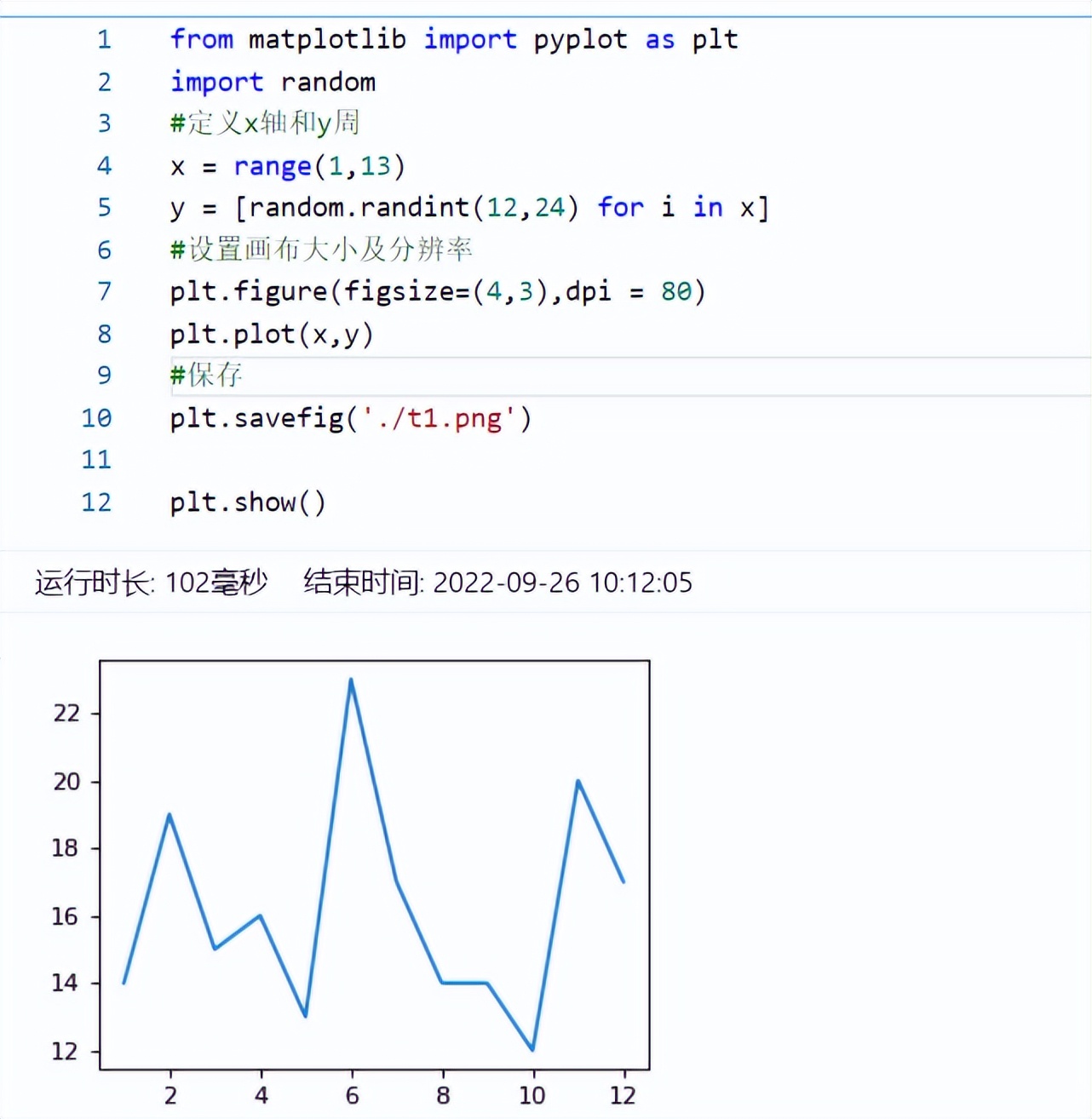Click gutter line number 9
The image size is (1092, 1119).
tap(104, 376)
